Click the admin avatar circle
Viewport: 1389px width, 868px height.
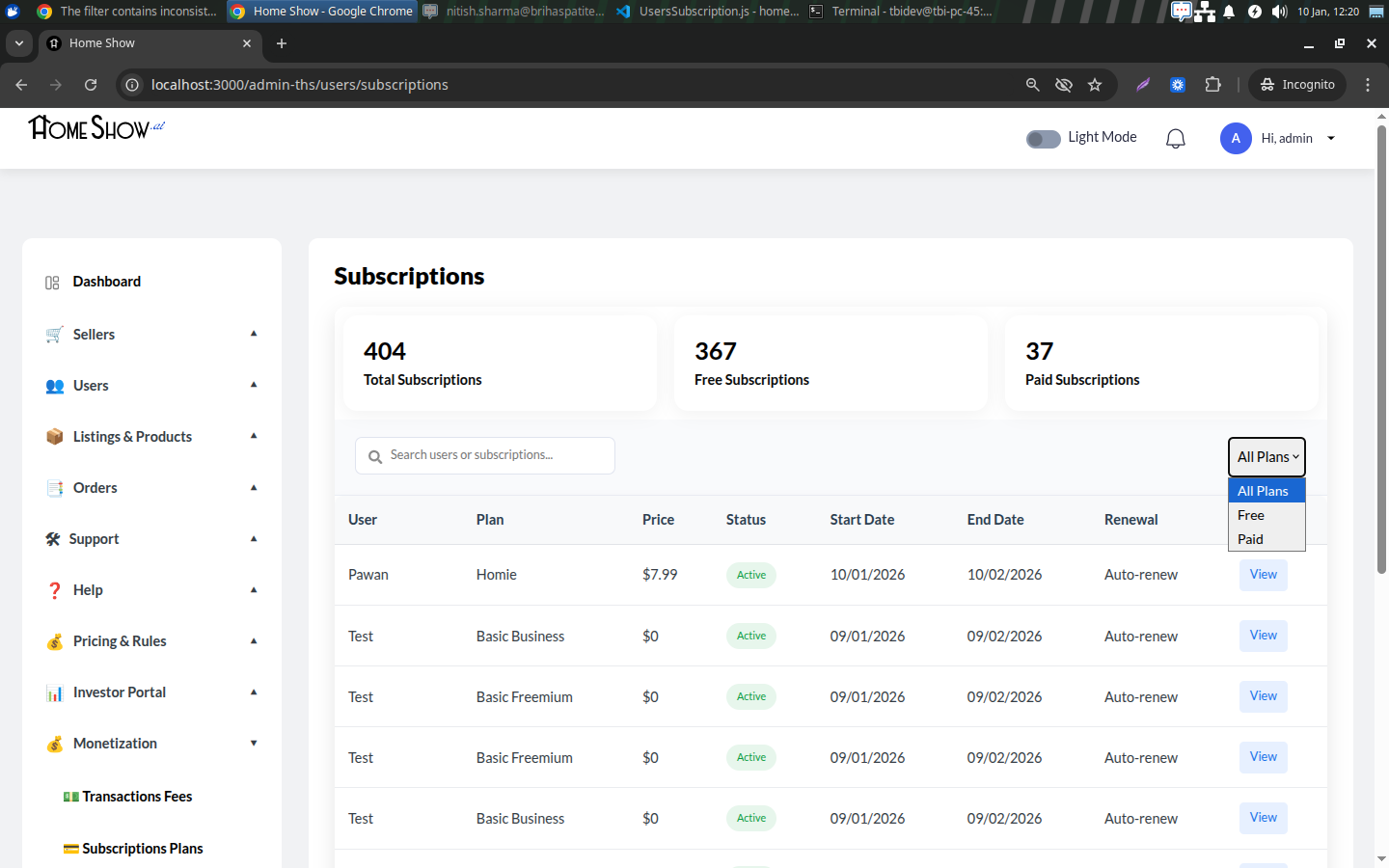[1235, 138]
